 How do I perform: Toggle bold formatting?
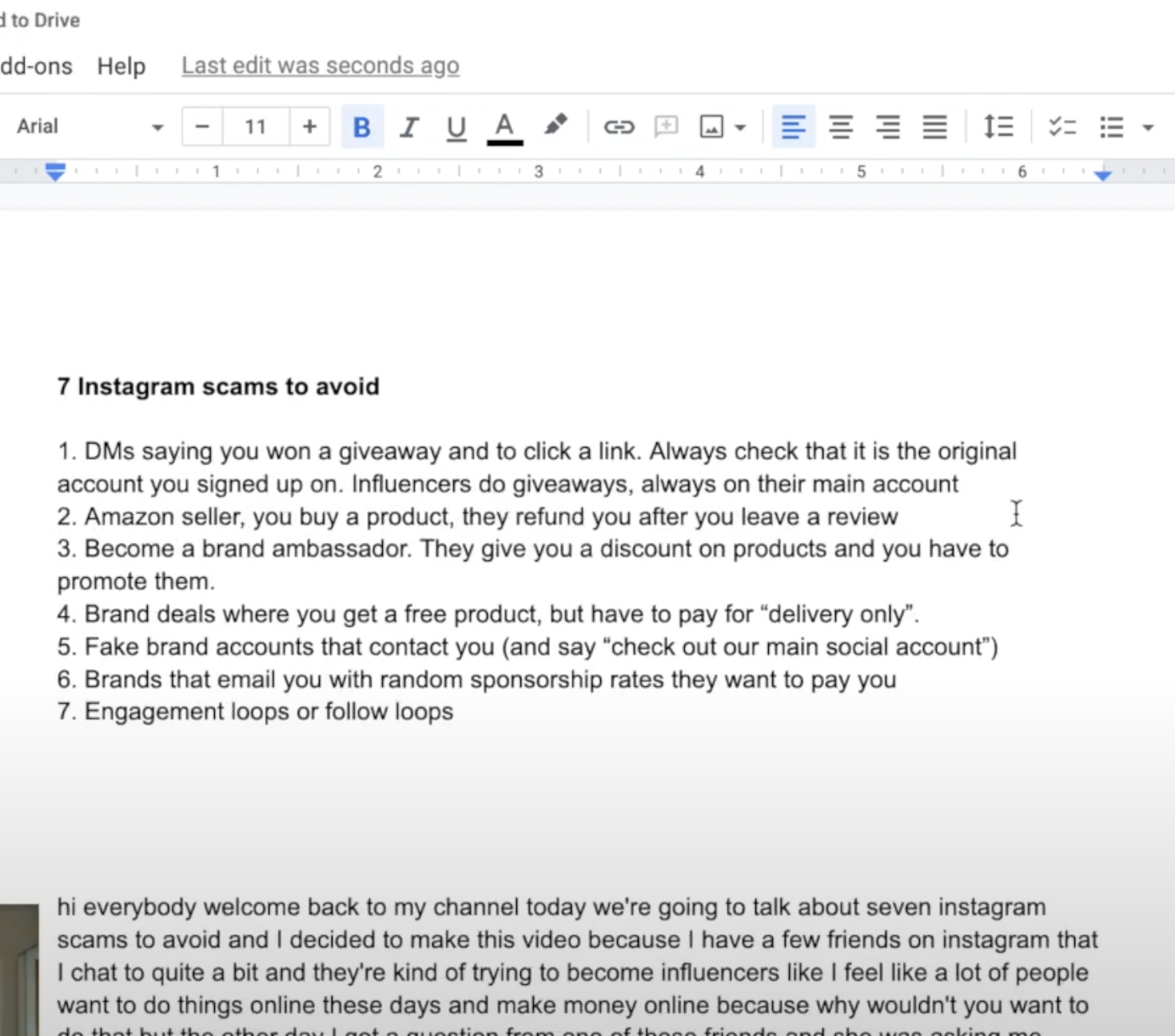[362, 126]
